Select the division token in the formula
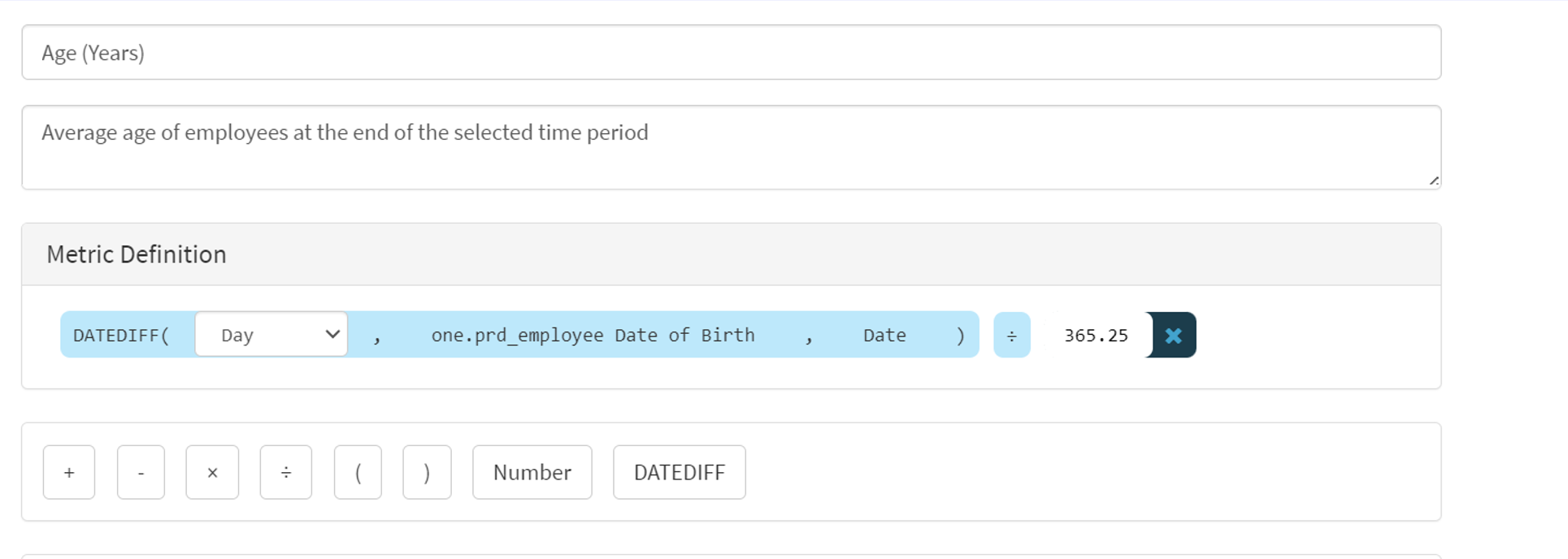The image size is (1568, 559). pyautogui.click(x=1011, y=336)
